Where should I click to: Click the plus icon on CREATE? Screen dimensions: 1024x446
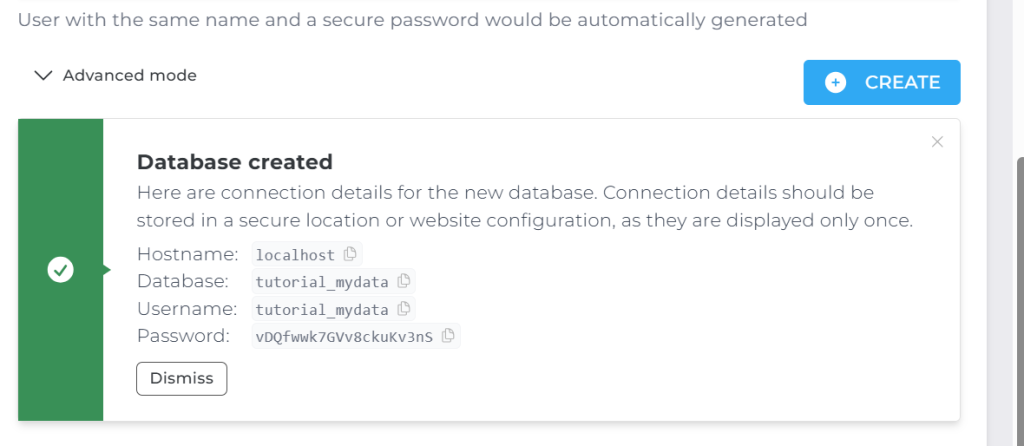(836, 83)
